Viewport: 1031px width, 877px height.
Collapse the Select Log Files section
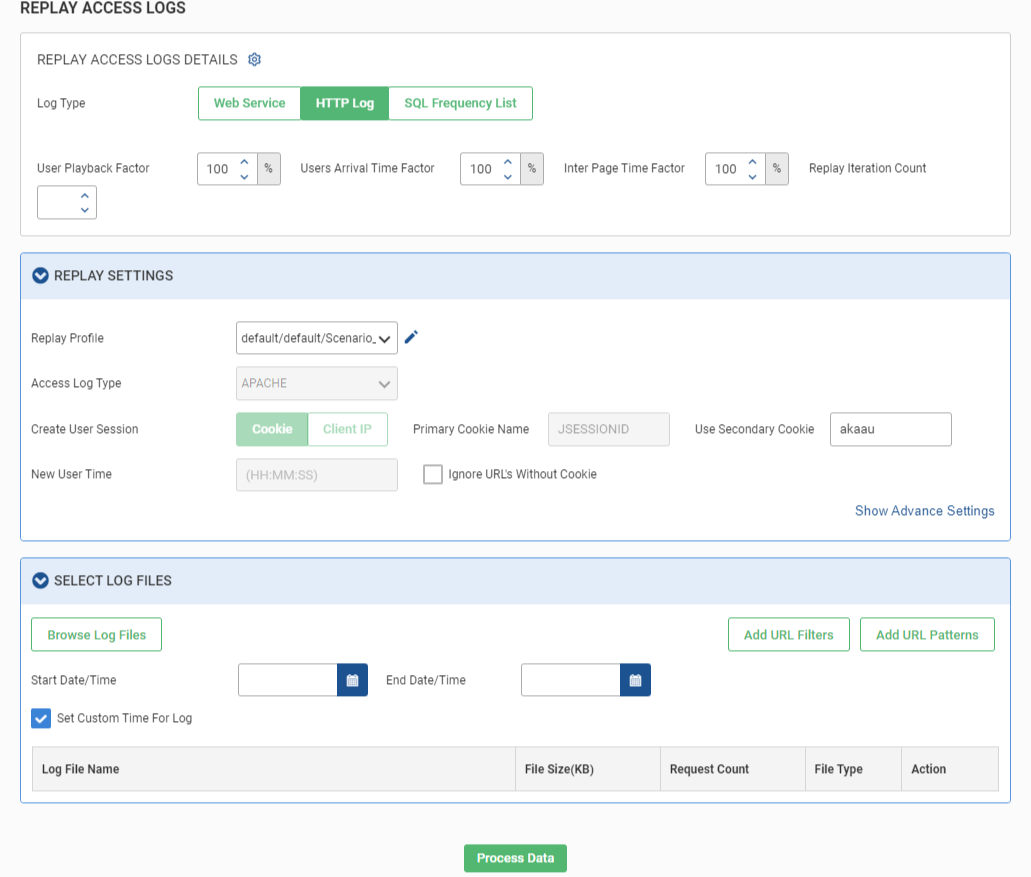coord(41,581)
